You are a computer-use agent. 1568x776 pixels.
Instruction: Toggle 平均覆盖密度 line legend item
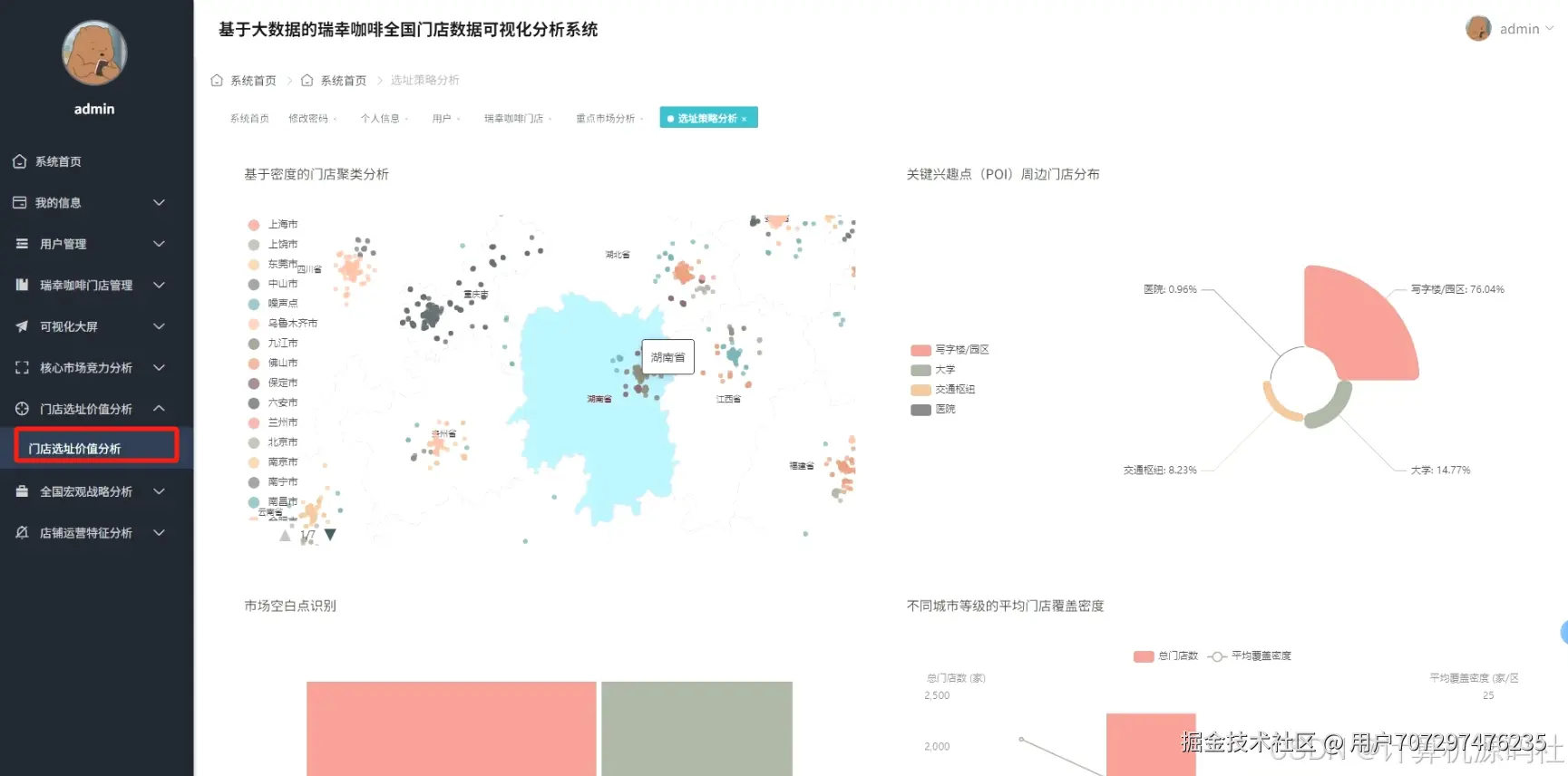click(1251, 656)
